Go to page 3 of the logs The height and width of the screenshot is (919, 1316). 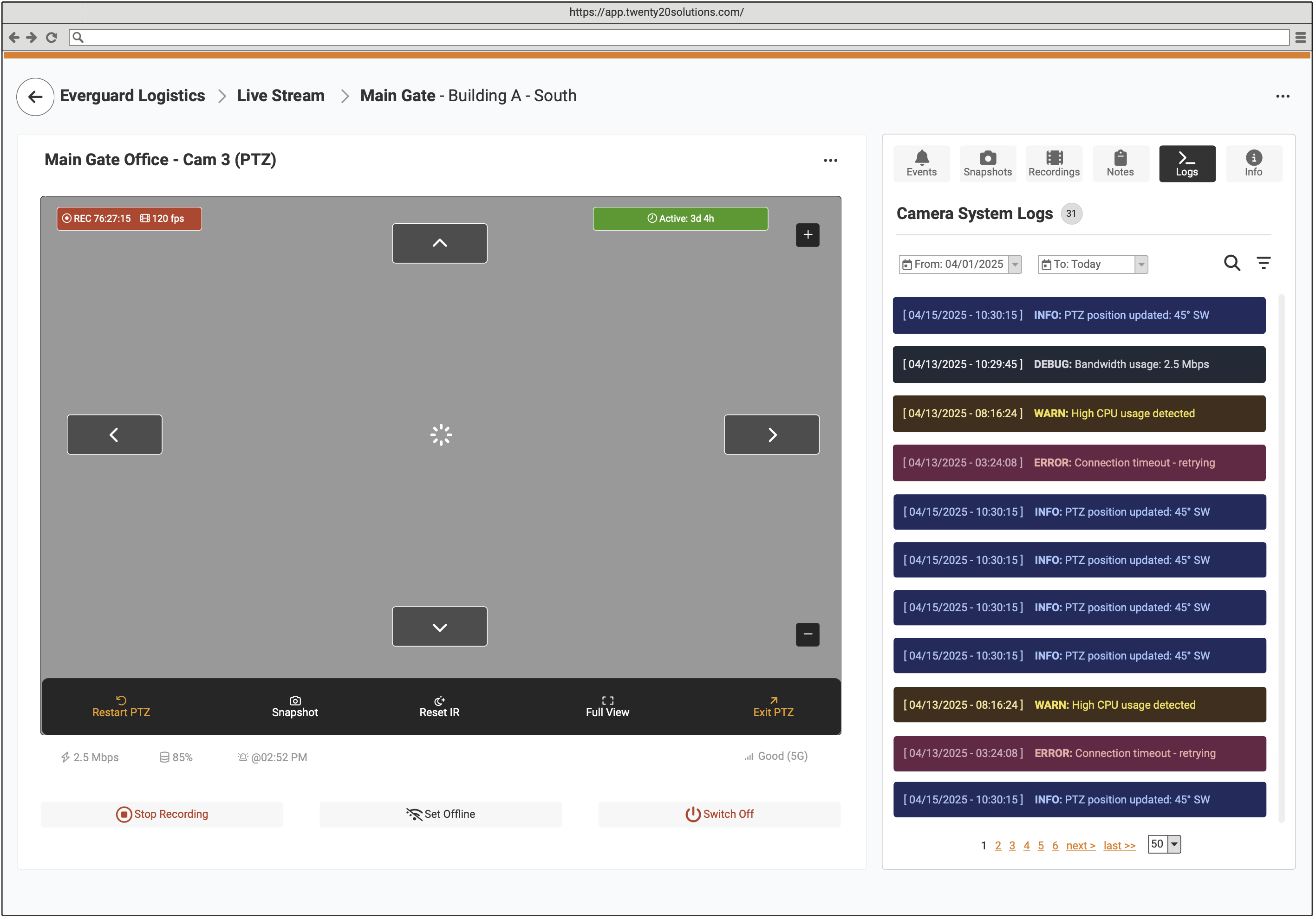[1012, 845]
